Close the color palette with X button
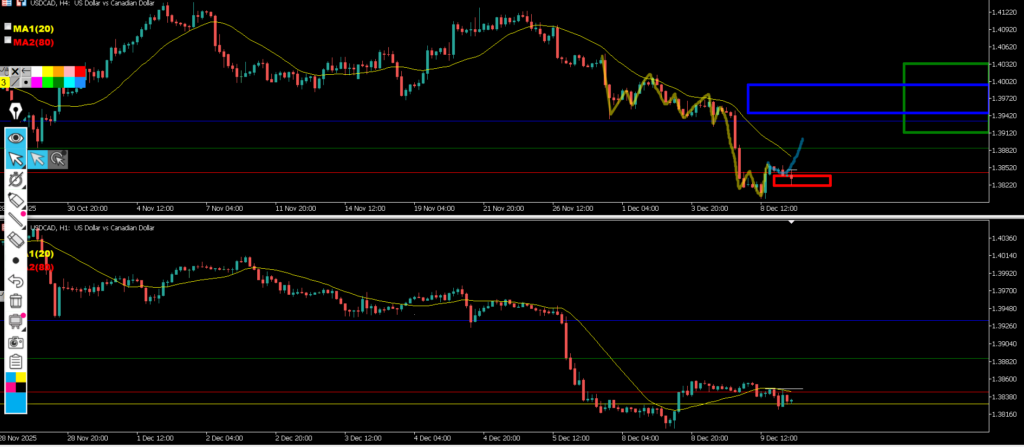The image size is (1024, 447). (16, 71)
